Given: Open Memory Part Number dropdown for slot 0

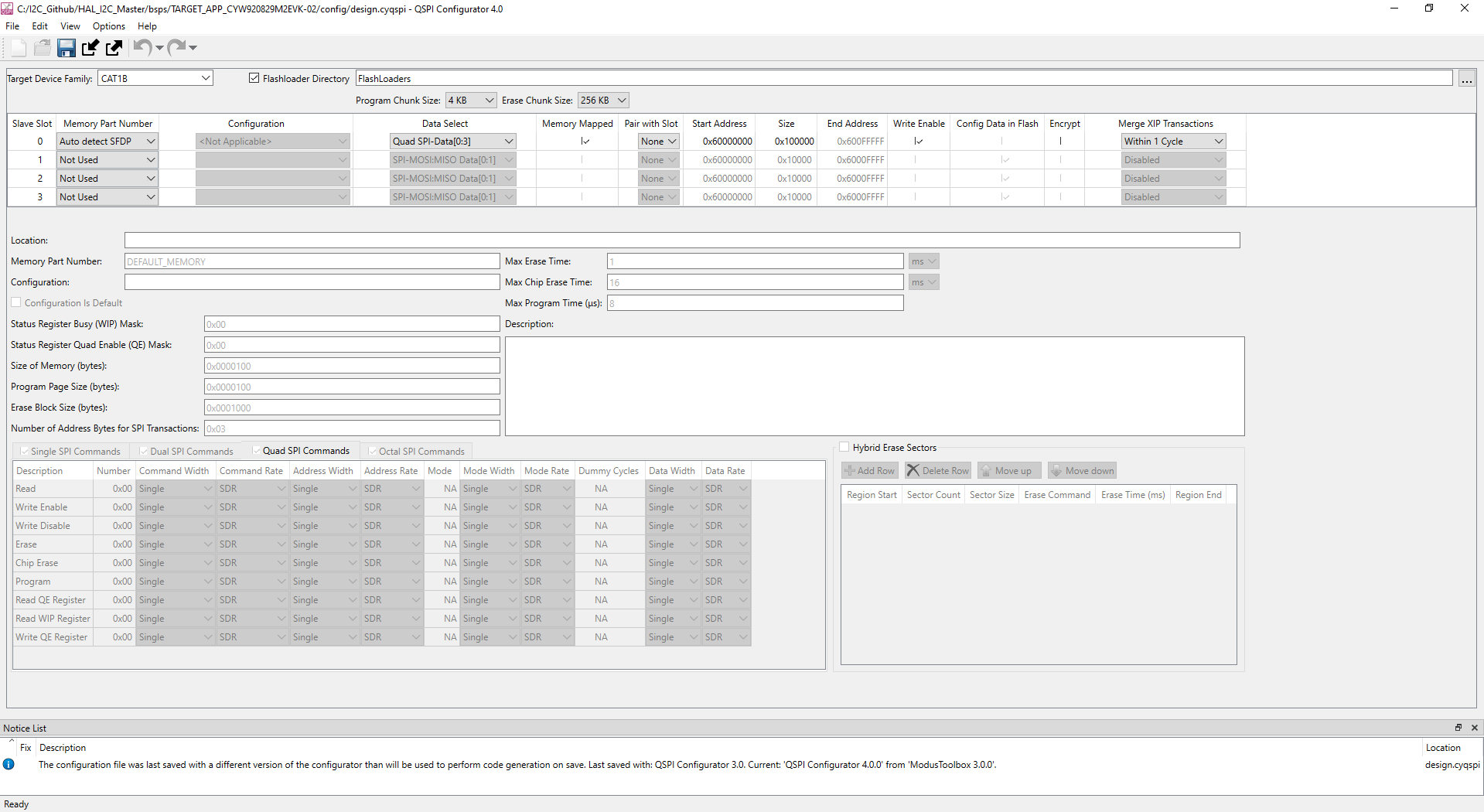Looking at the screenshot, I should 107,142.
